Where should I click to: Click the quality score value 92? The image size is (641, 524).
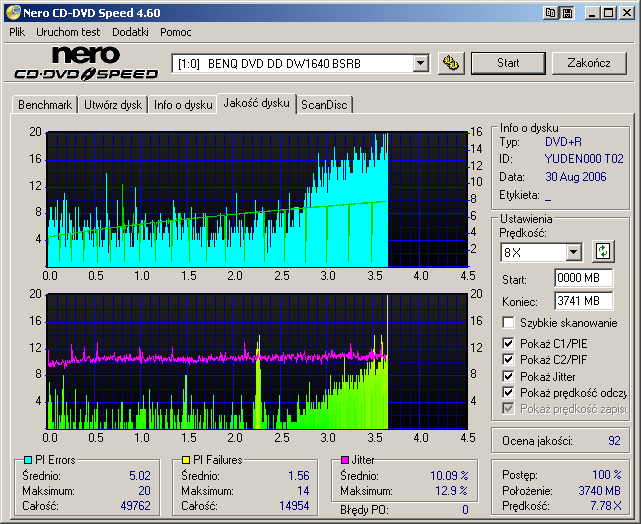614,441
